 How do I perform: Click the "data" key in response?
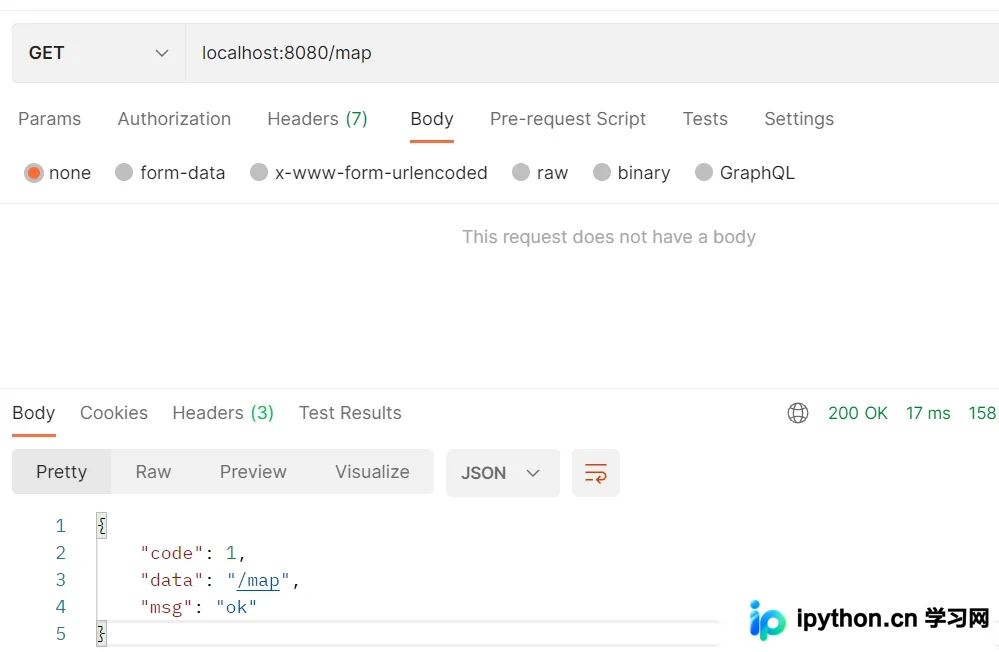(x=172, y=581)
